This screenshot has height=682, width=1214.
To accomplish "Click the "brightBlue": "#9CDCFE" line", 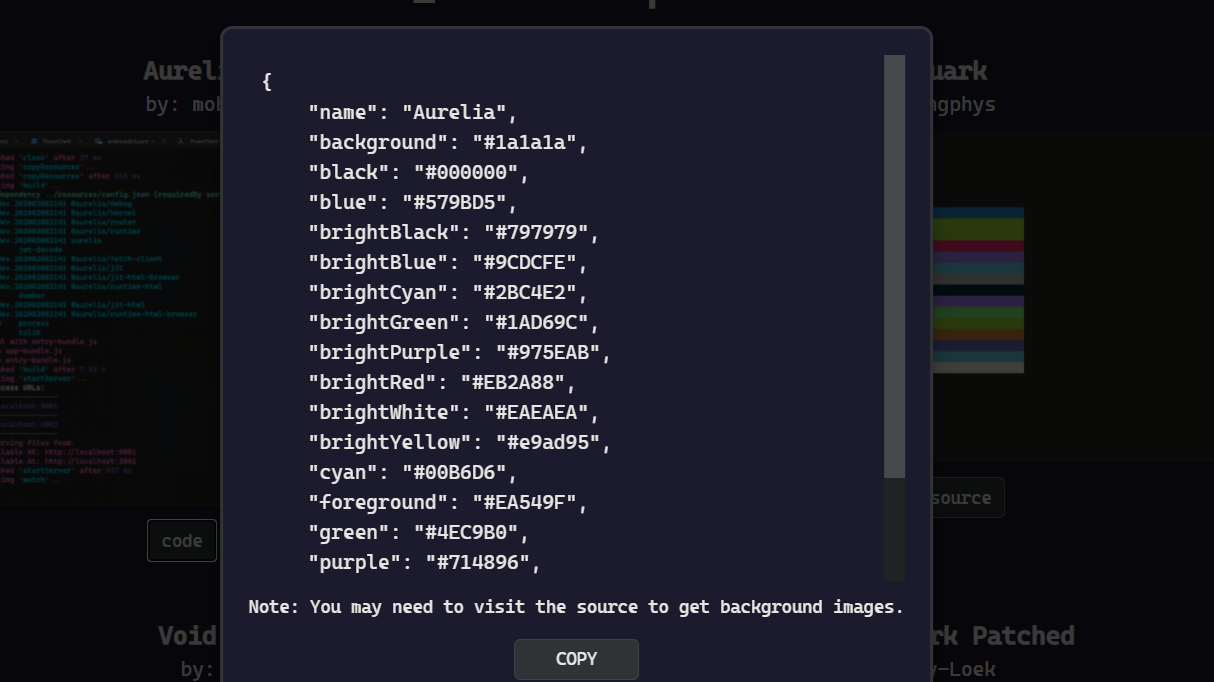I will point(448,262).
